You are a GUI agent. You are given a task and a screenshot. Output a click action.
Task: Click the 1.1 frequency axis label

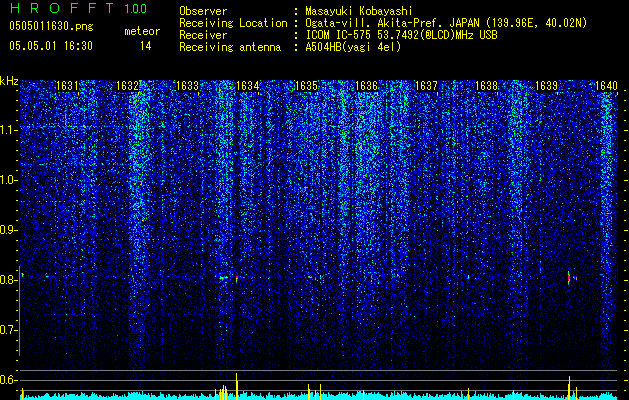8,130
